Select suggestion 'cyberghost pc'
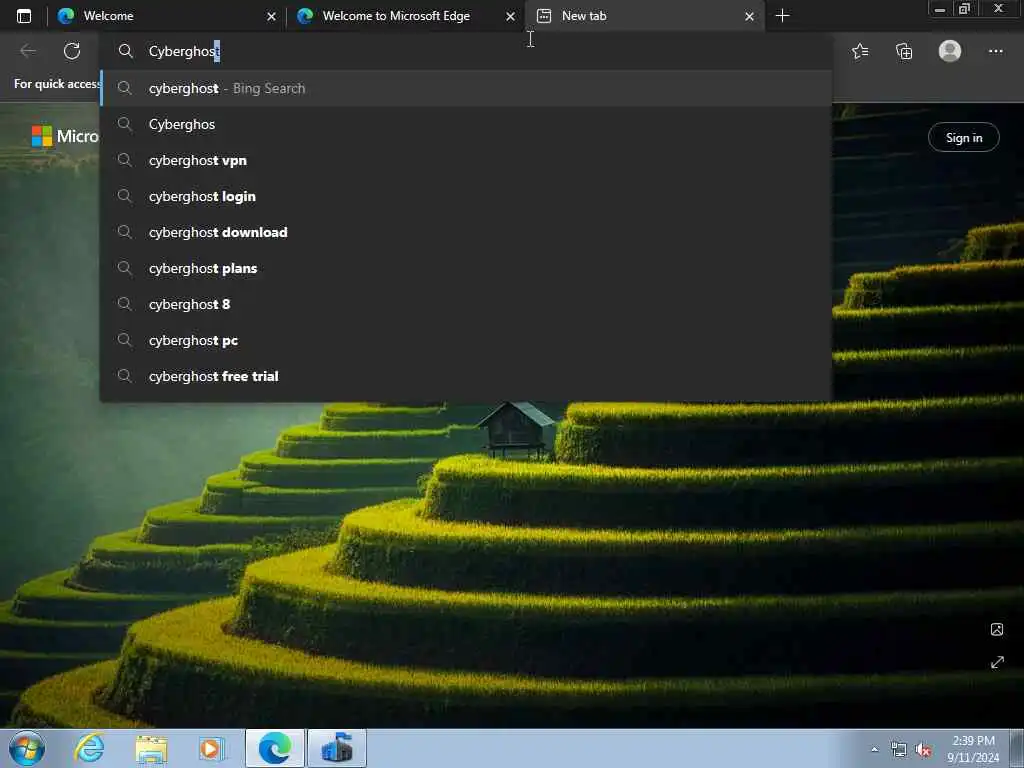The width and height of the screenshot is (1024, 768). point(466,340)
